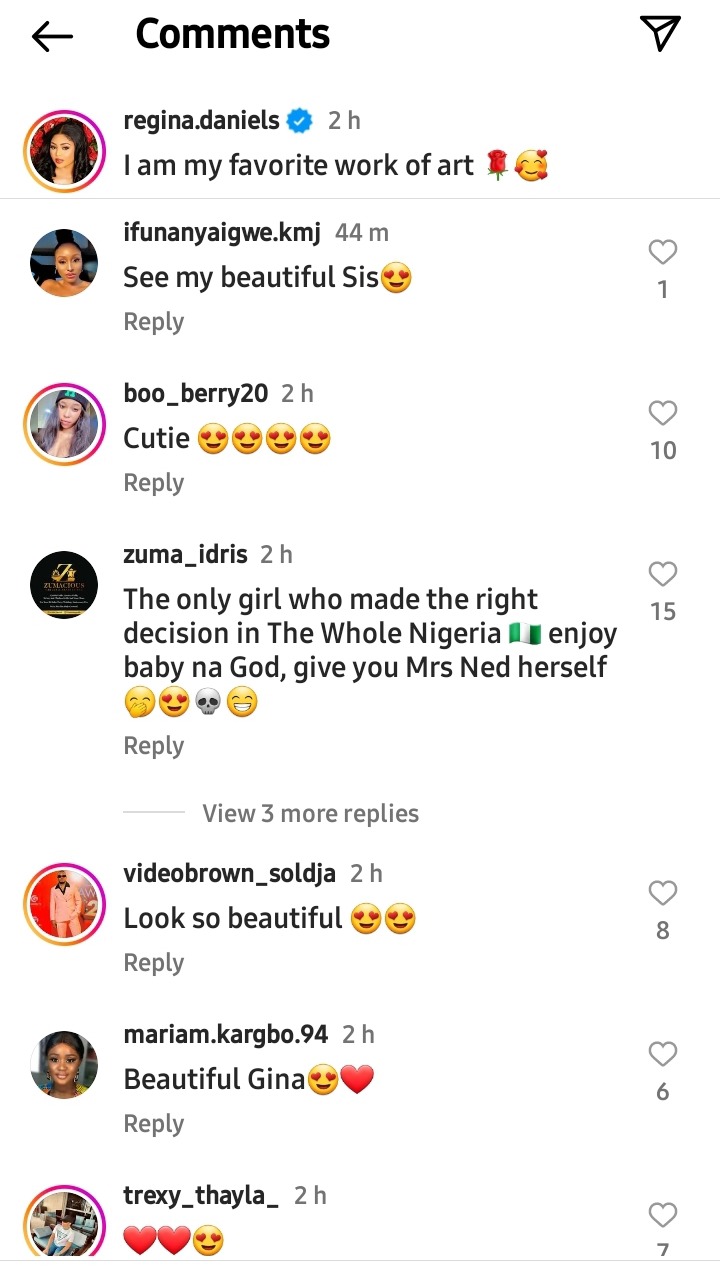This screenshot has height=1266, width=720.
Task: Reply to ifunanyaigwe.kmj's comment
Action: pyautogui.click(x=153, y=322)
